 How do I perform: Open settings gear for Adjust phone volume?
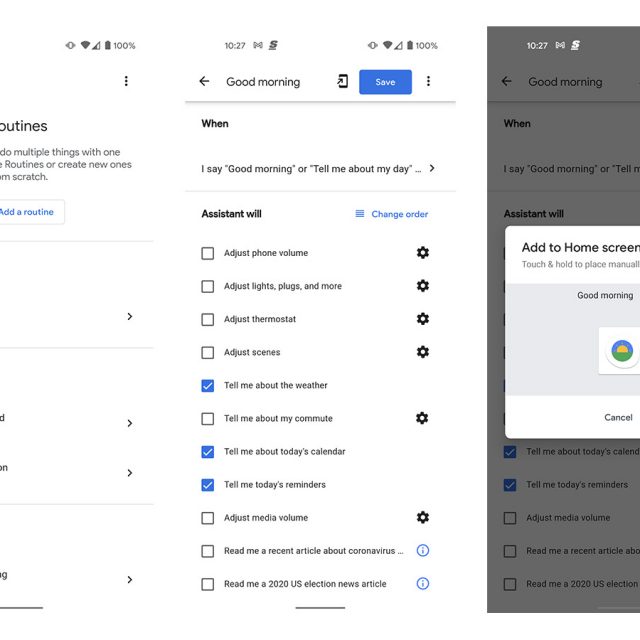(422, 253)
